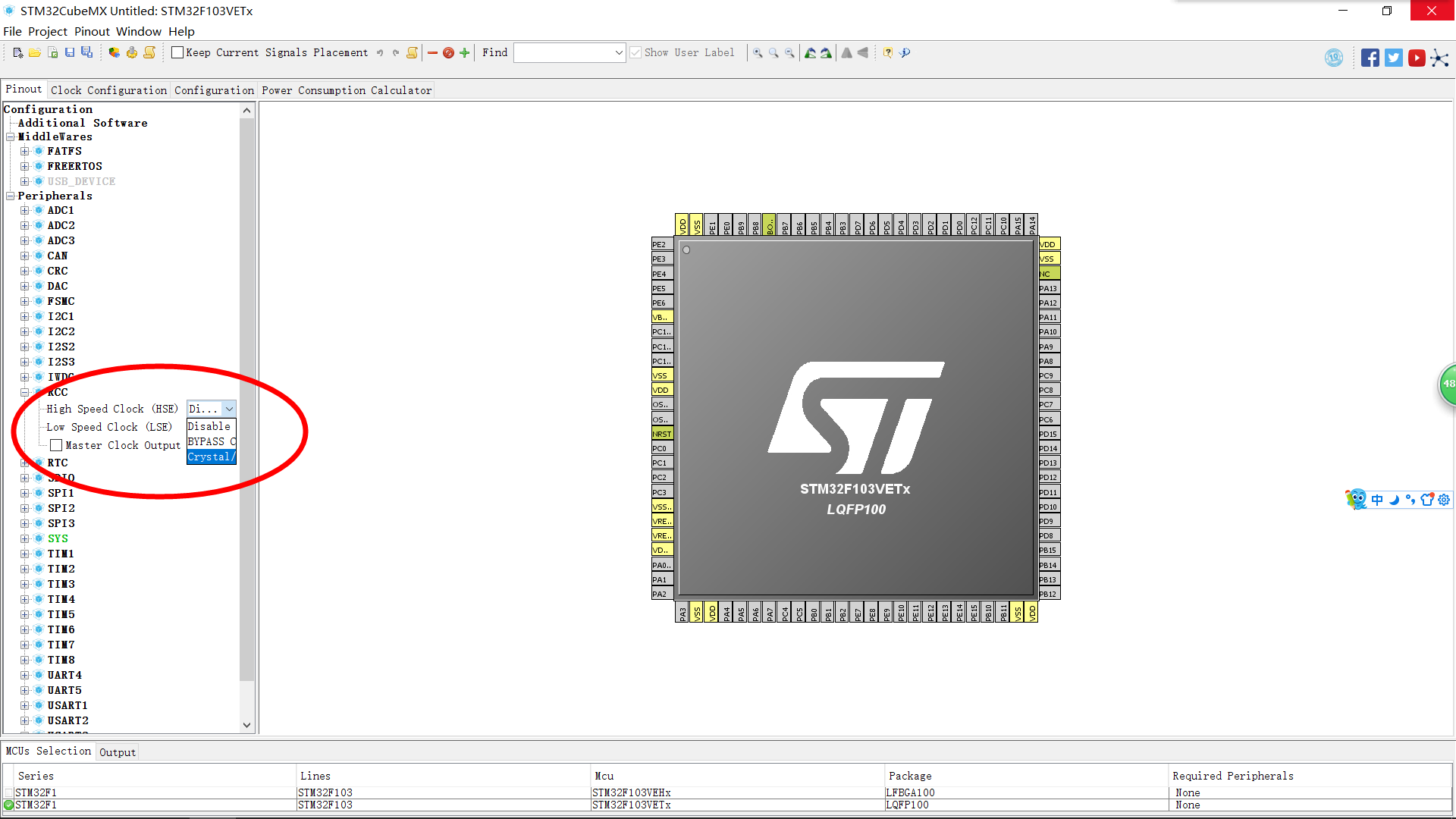This screenshot has height=819, width=1456.
Task: Click peripheral tree scrollbar down arrow
Action: coord(246,726)
